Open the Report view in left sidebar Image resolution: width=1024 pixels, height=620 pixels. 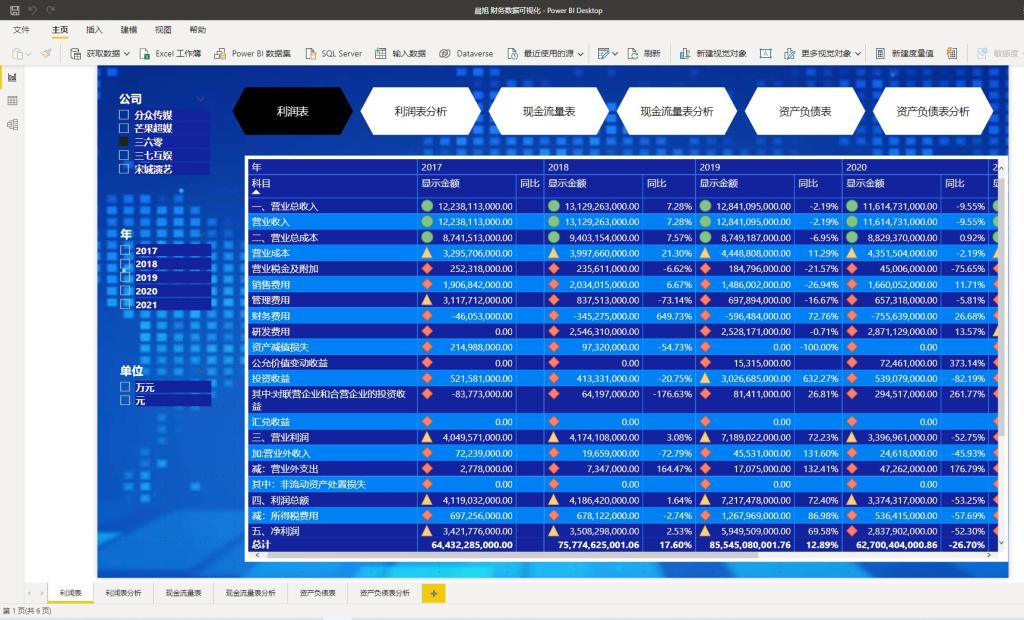click(x=12, y=77)
